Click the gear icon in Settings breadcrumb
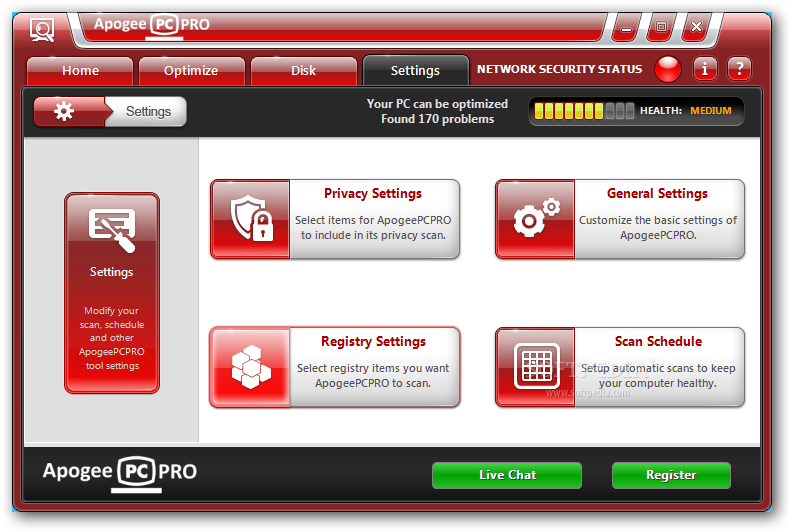792x532 pixels. pos(64,111)
